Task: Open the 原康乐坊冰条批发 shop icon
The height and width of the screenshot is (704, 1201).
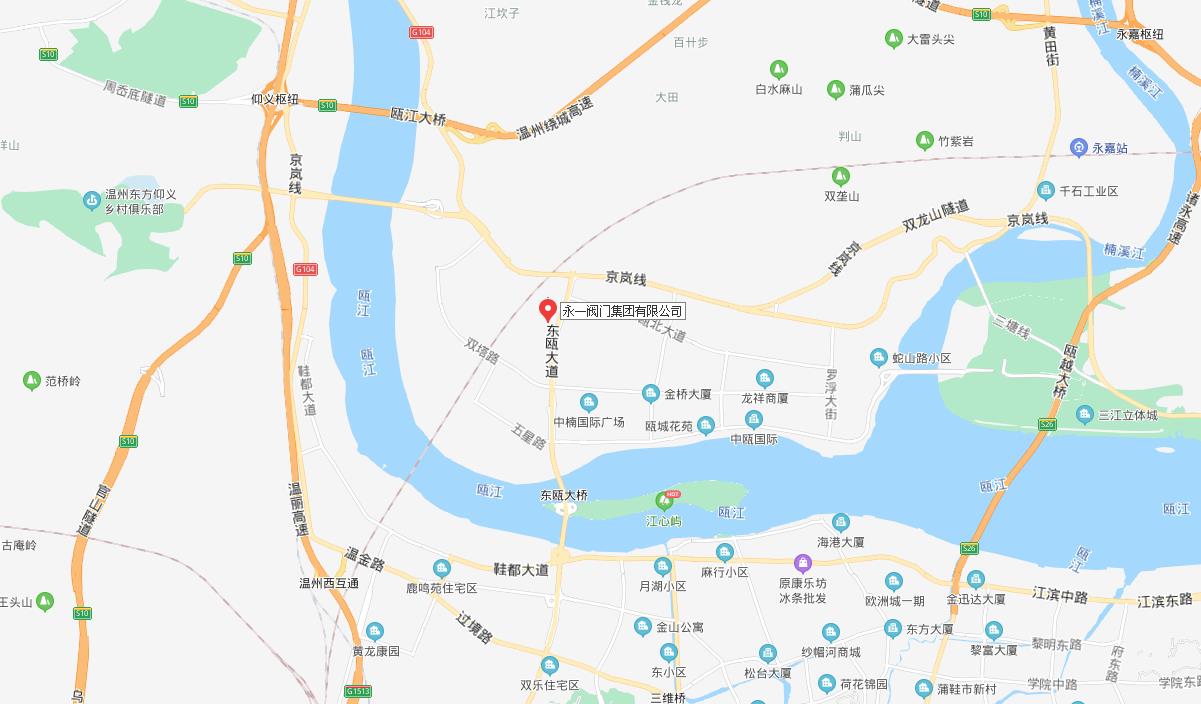Action: [802, 564]
